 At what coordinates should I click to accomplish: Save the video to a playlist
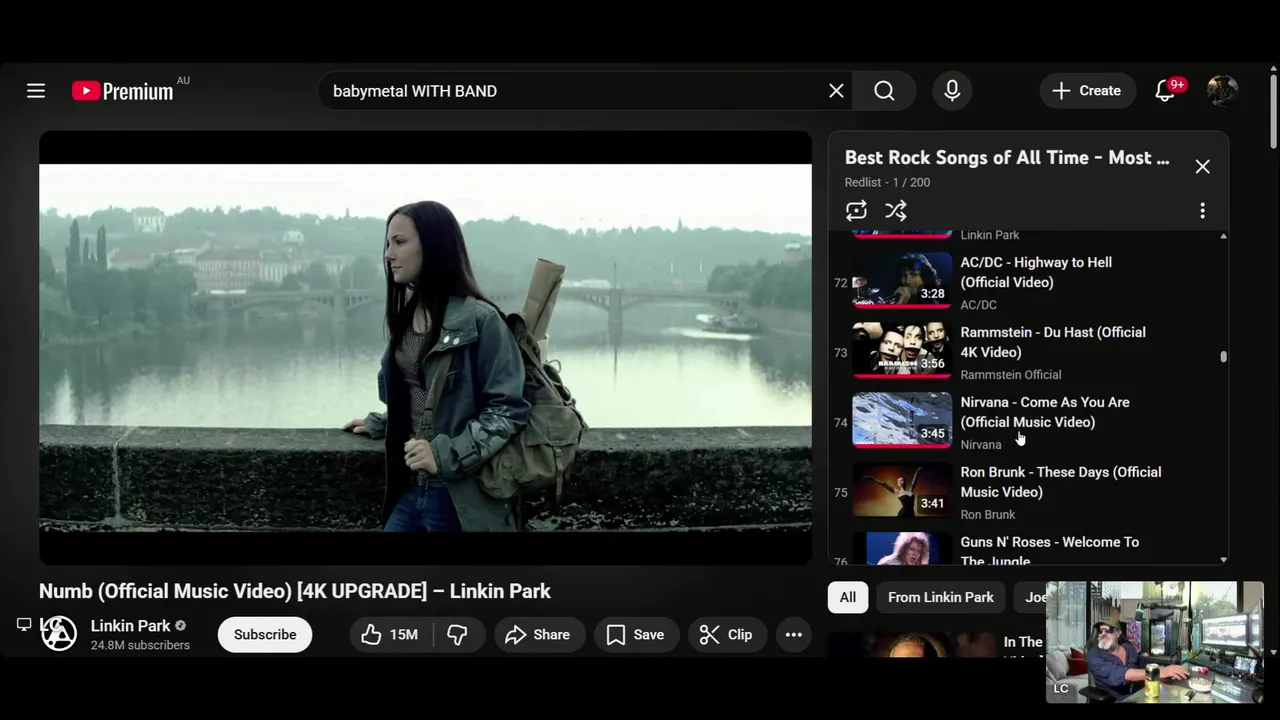tap(635, 635)
